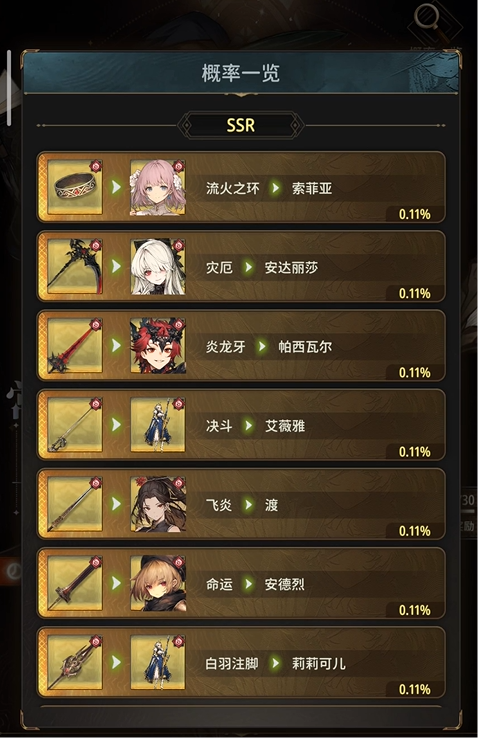Screen dimensions: 478x738
Task: Click green arrow next to 飞炎 weapon icon
Action: tap(116, 504)
